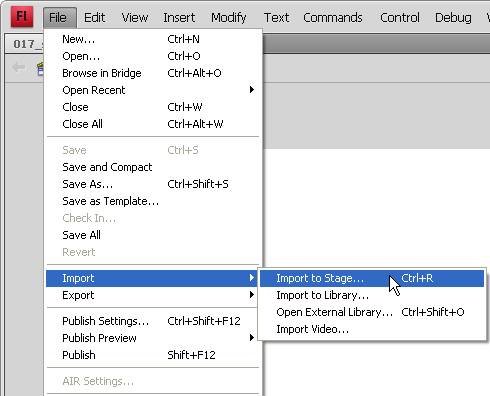This screenshot has width=490, height=396.
Task: Choose Browse in Bridge
Action: click(153, 73)
